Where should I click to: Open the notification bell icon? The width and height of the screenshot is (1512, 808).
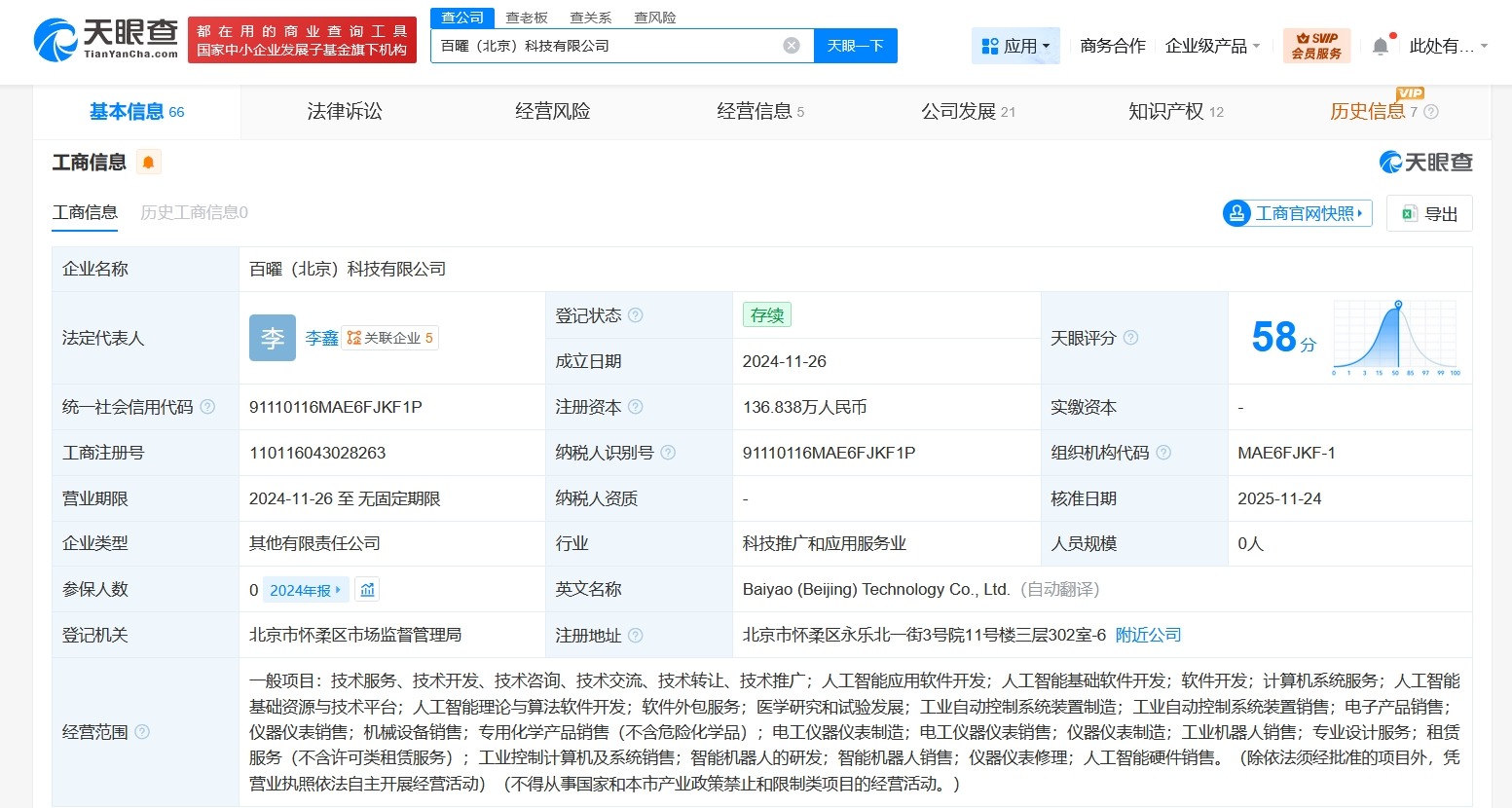[1381, 44]
